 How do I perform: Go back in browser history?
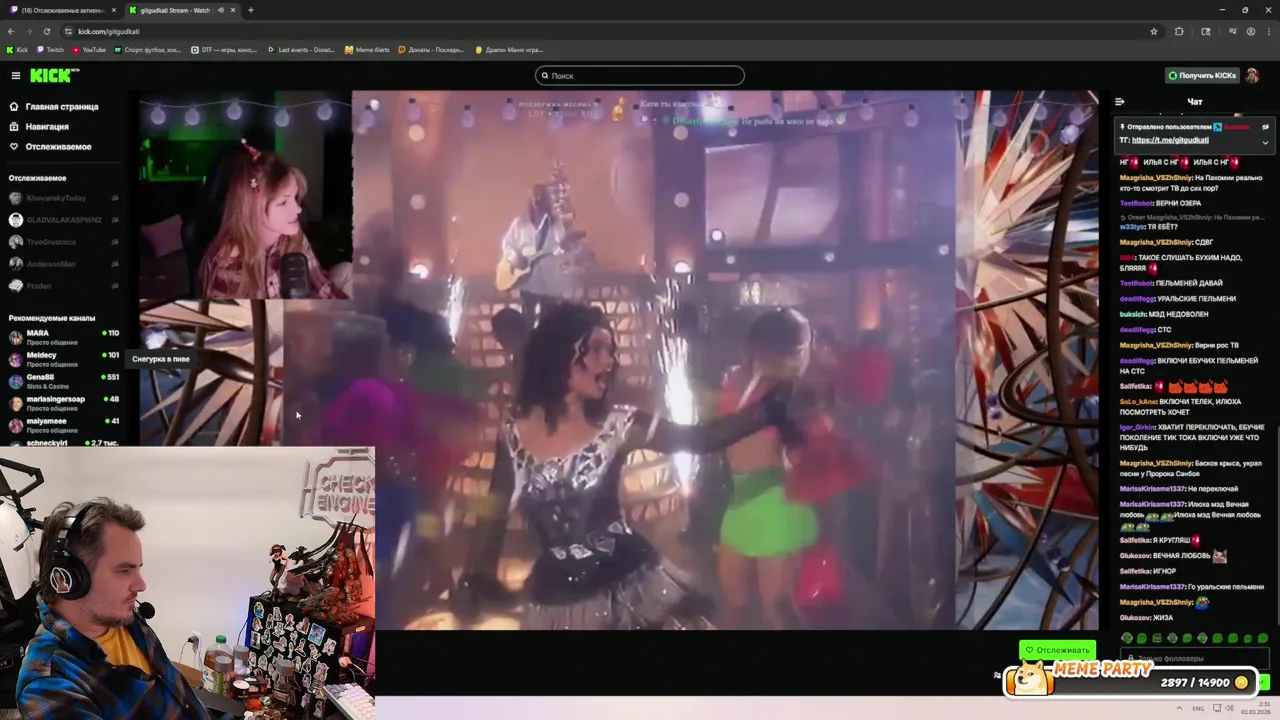(x=11, y=31)
